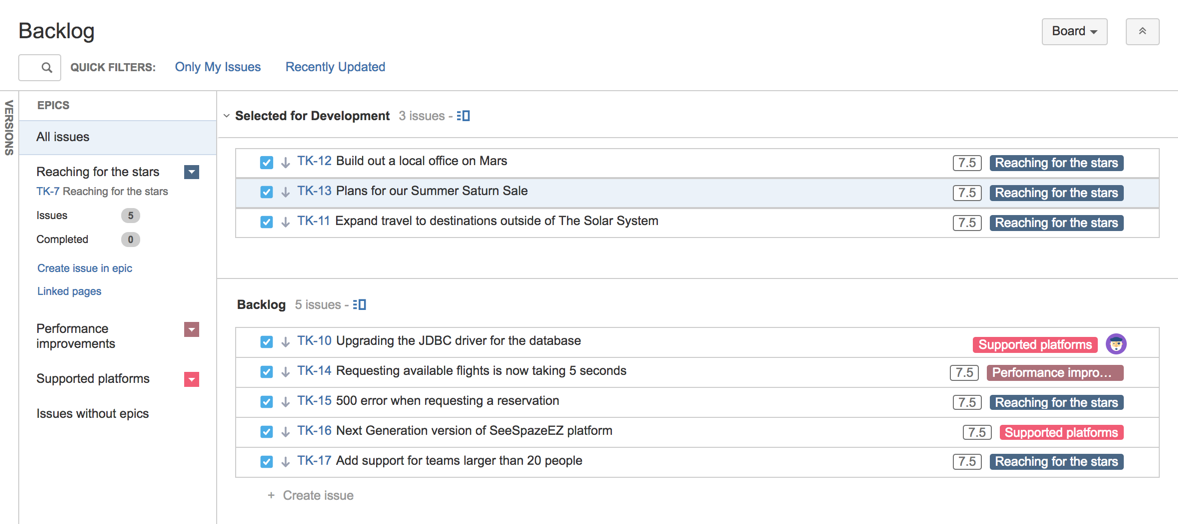
Task: Click the 7.5 estimate badge on TK-13
Action: point(967,193)
